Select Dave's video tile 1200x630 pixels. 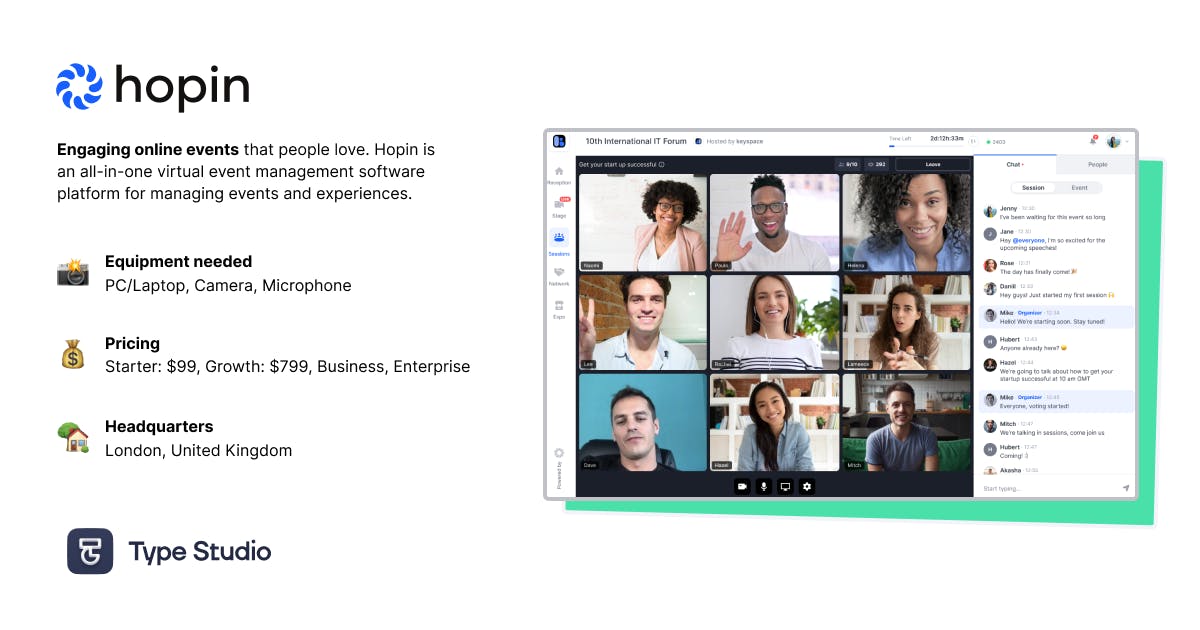(643, 422)
